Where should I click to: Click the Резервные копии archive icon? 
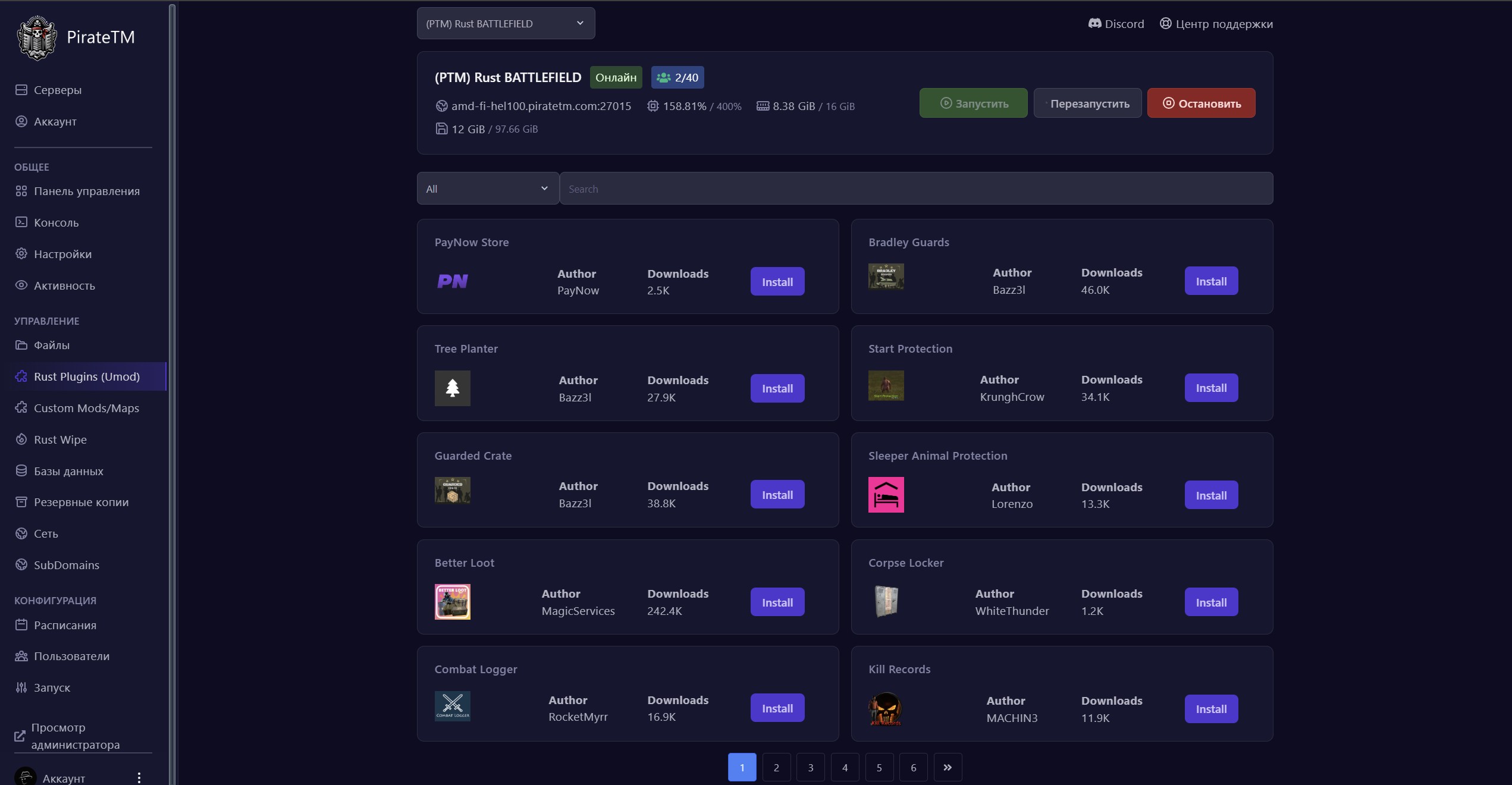21,502
